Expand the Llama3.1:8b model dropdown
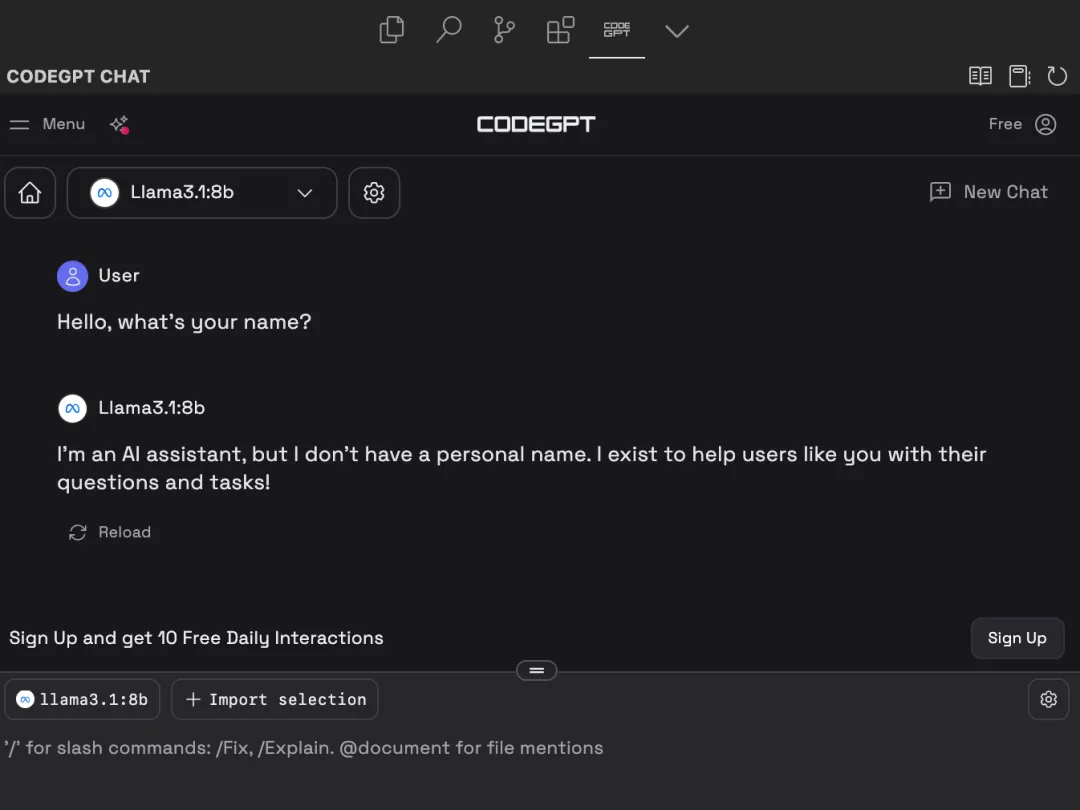1080x810 pixels. pos(202,193)
